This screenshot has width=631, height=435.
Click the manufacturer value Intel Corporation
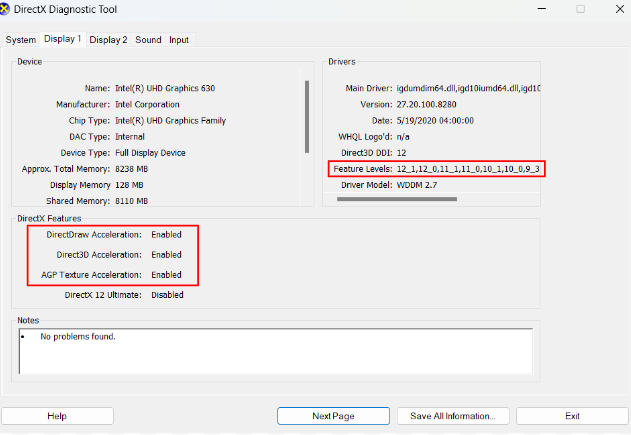point(147,104)
